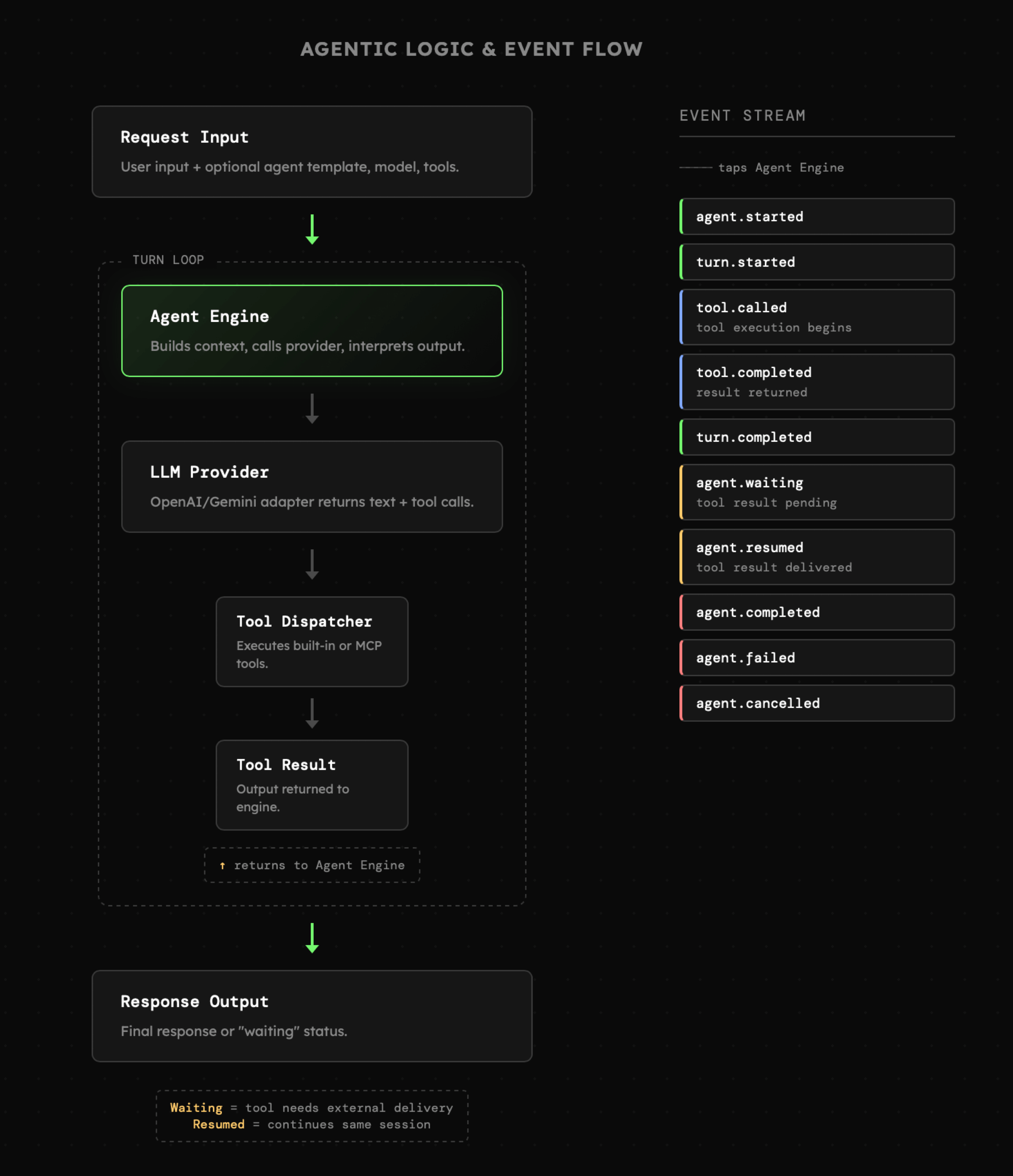Screen dimensions: 1013x1176
Task: Click the LLM Provider node
Action: [x=311, y=486]
